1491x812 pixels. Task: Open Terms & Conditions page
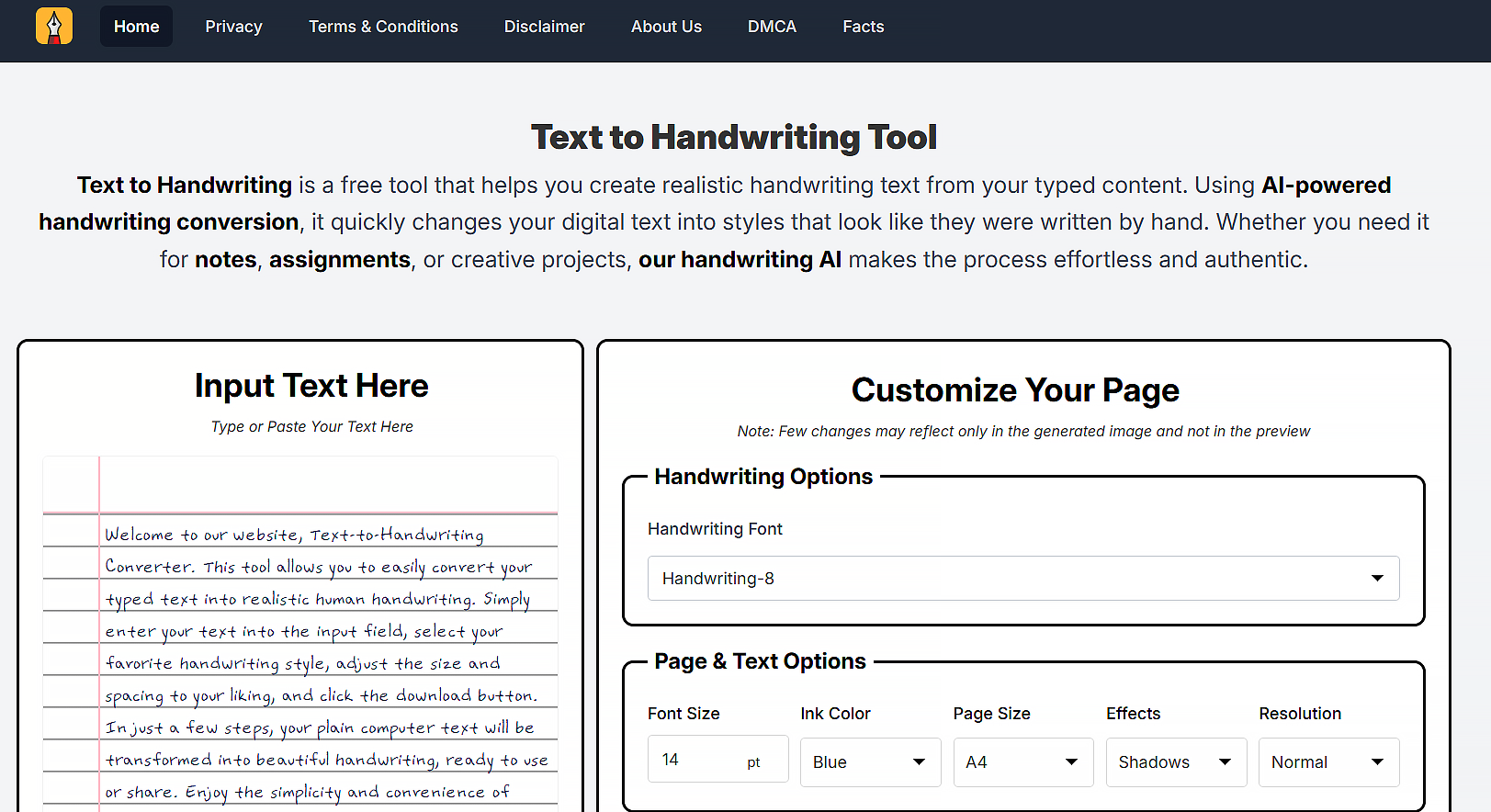[x=383, y=27]
